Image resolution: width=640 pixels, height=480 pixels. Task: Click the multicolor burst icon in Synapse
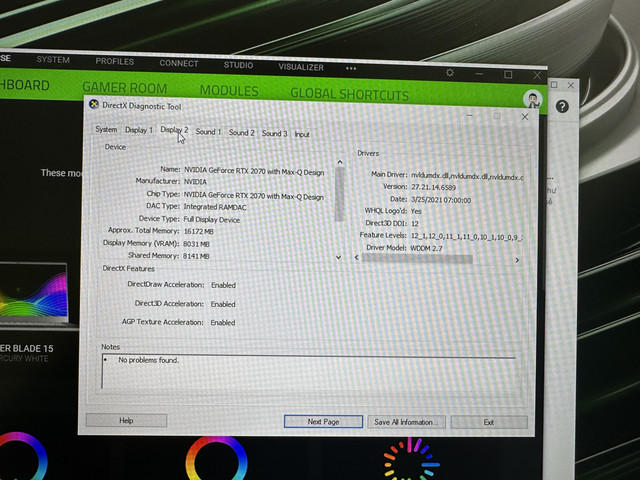coord(410,460)
